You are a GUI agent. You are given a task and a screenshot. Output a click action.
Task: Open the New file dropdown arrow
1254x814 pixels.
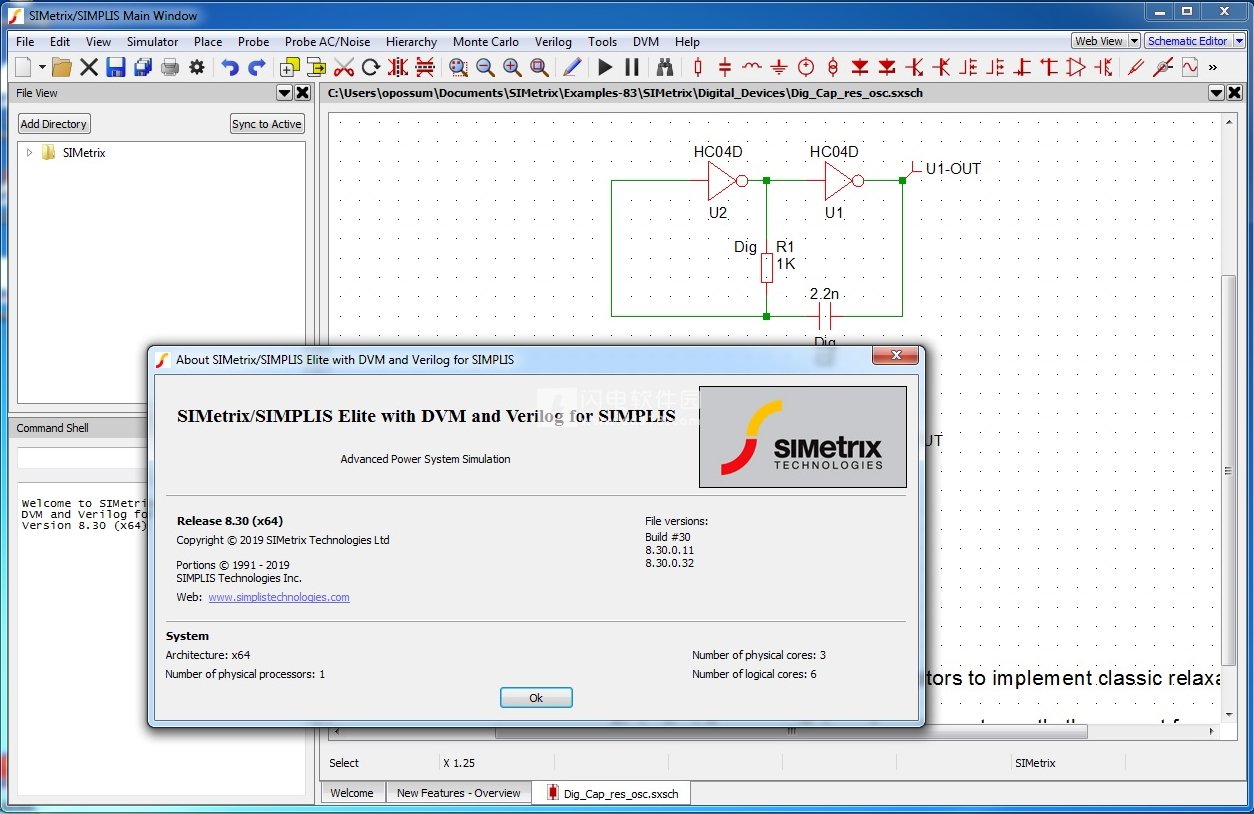pyautogui.click(x=42, y=67)
